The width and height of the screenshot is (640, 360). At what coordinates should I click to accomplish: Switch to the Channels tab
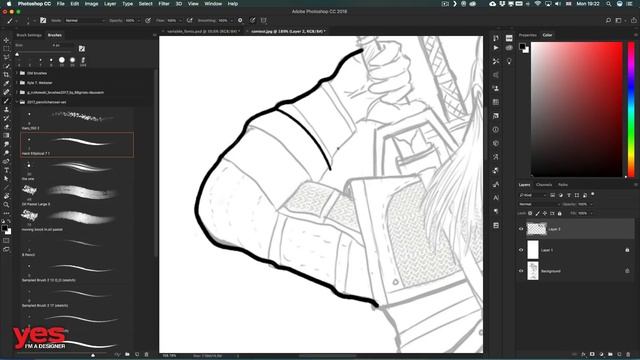pos(544,185)
